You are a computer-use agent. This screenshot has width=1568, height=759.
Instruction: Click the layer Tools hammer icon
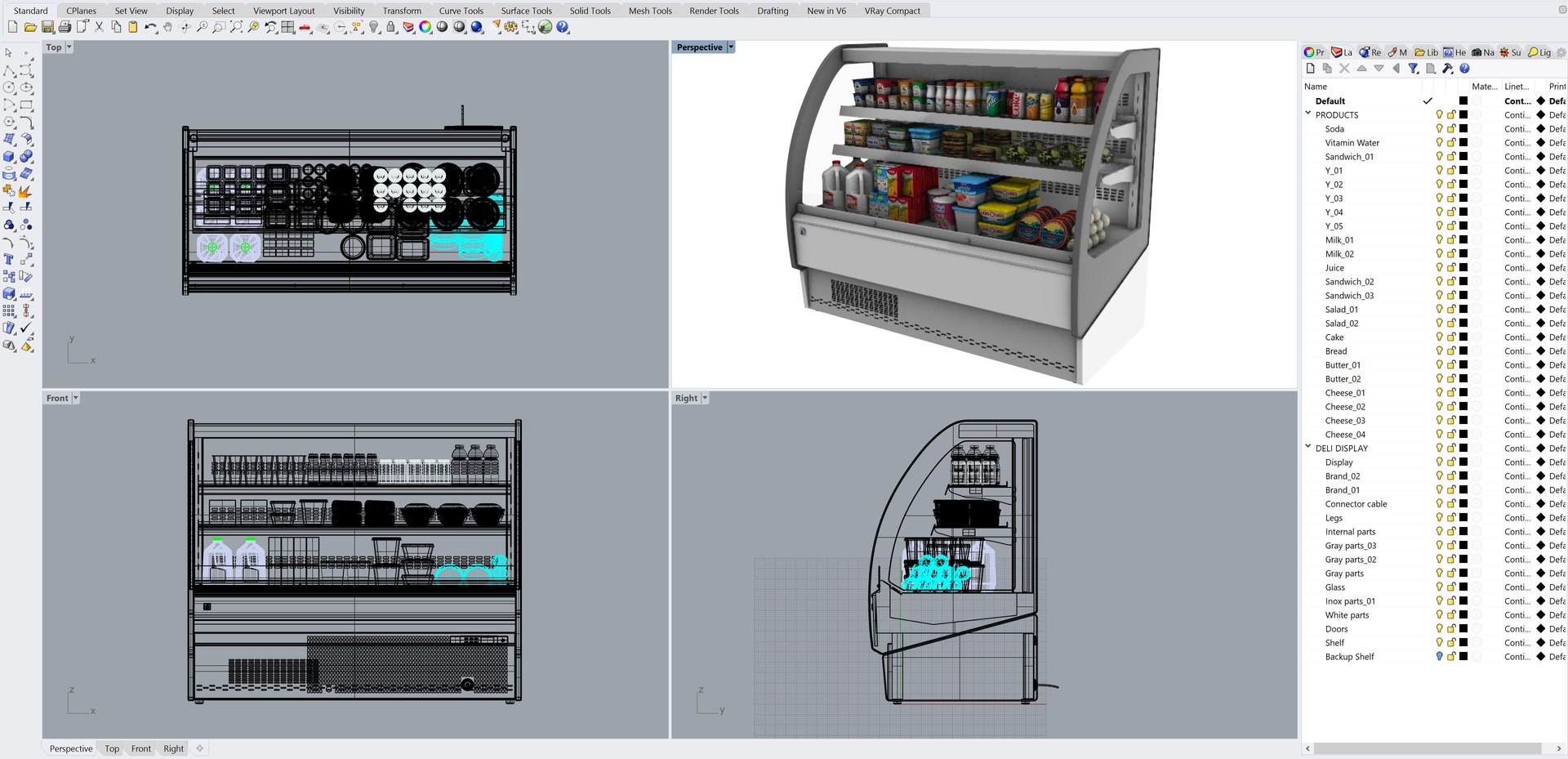[x=1447, y=69]
